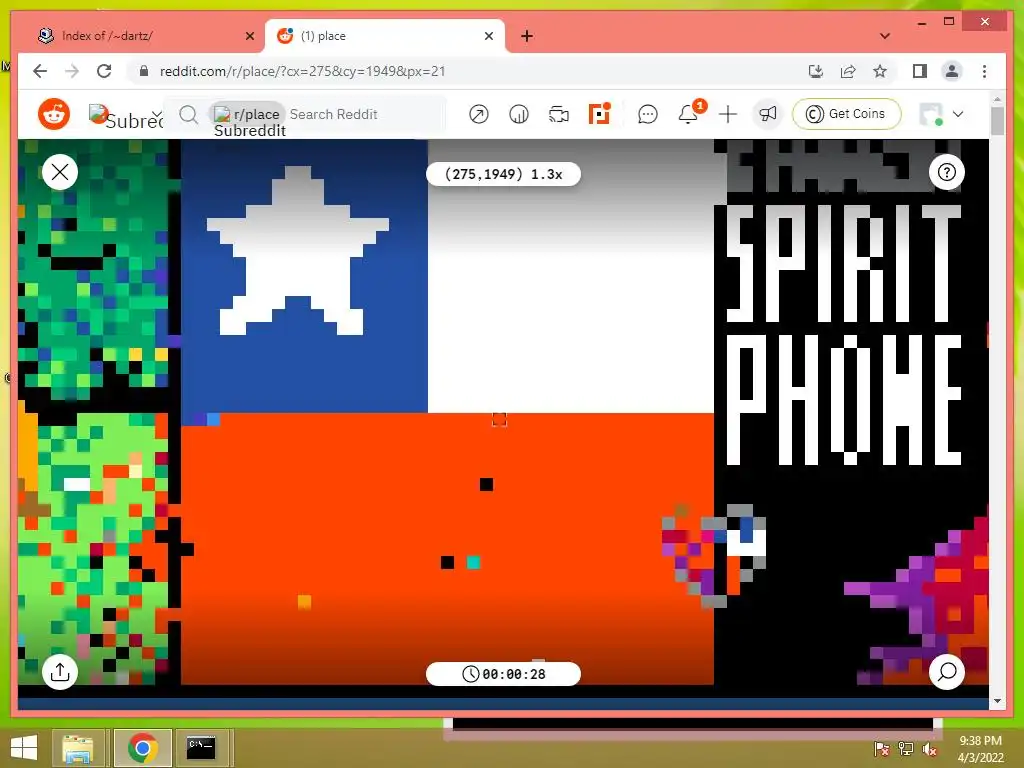Open the Chrome profile avatar
This screenshot has height=768, width=1024.
(x=952, y=71)
